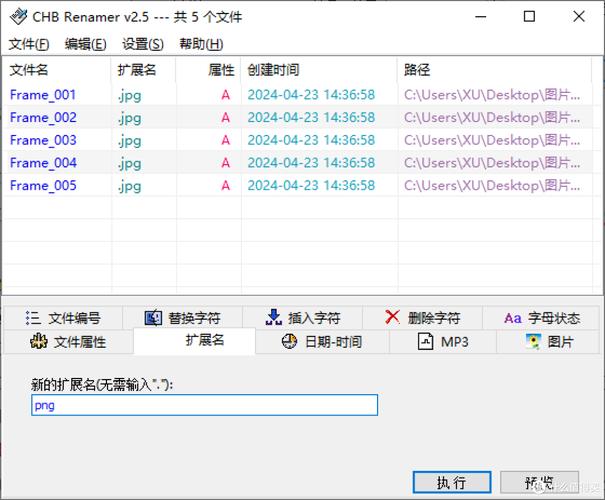This screenshot has height=500, width=605.
Task: Sort by the 属性 column header
Action: pos(208,70)
